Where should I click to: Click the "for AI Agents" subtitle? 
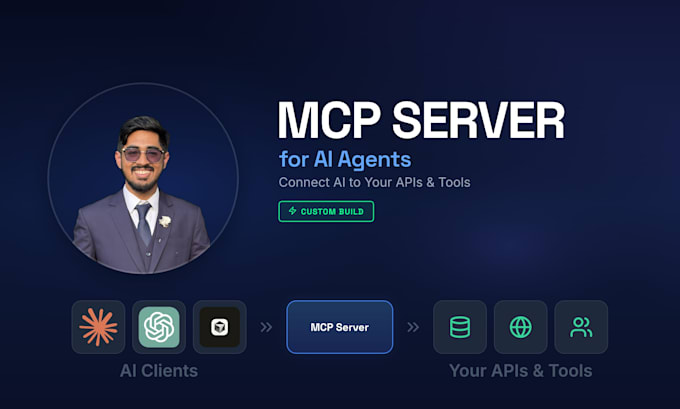point(345,159)
